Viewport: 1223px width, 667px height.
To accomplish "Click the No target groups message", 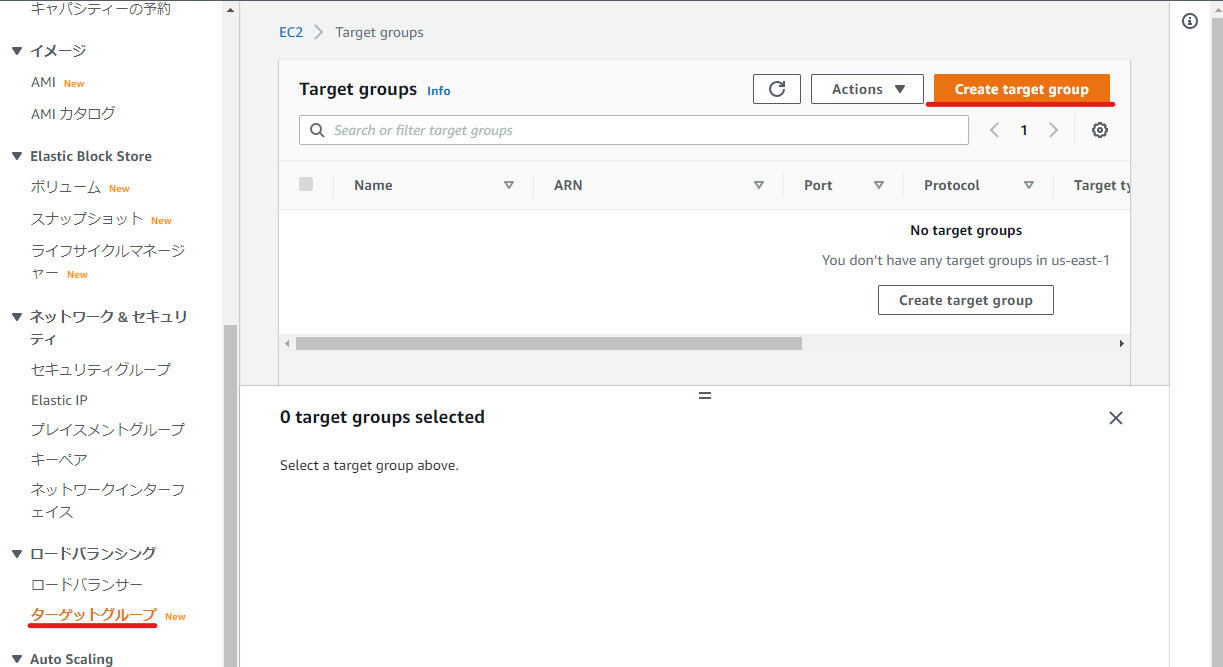I will [966, 230].
